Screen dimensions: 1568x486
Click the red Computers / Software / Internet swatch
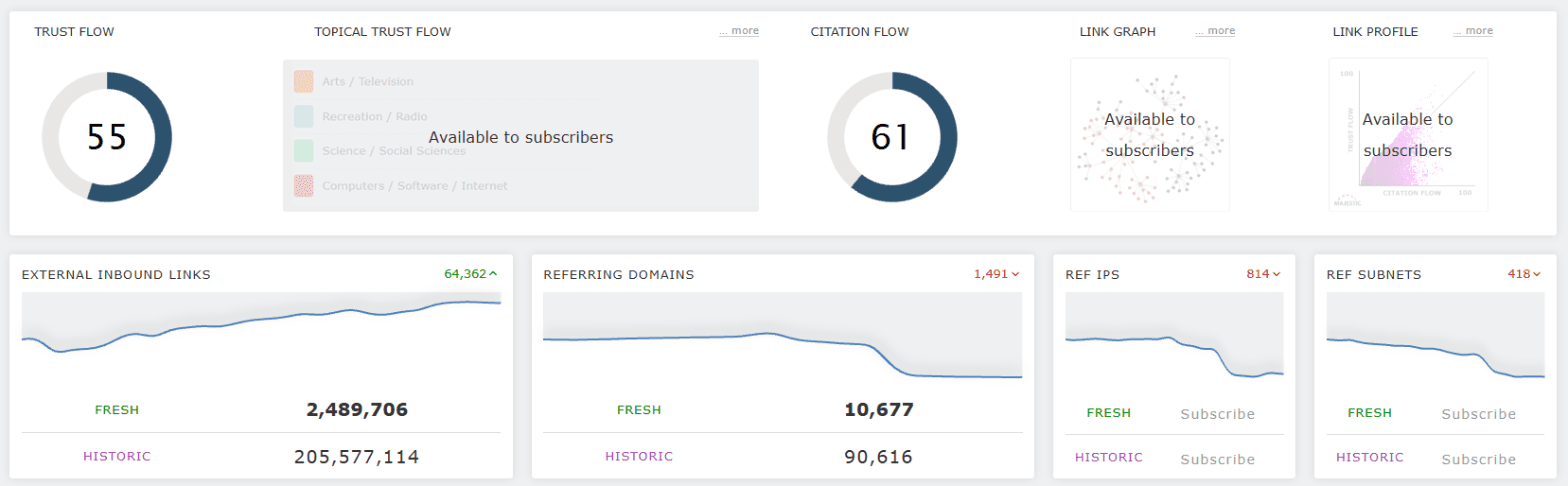pyautogui.click(x=304, y=185)
